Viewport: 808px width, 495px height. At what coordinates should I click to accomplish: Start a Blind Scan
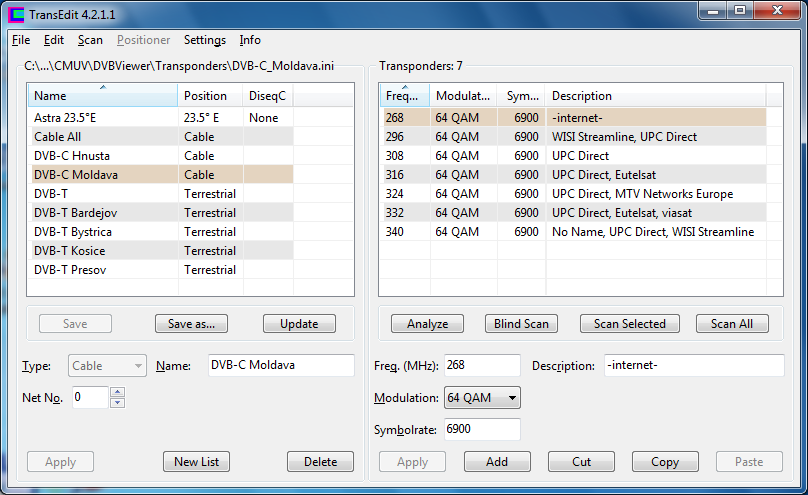(521, 323)
